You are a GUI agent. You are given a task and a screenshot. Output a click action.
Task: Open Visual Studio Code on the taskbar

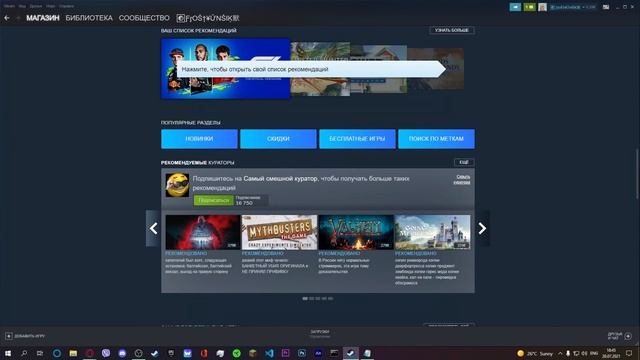(269, 353)
